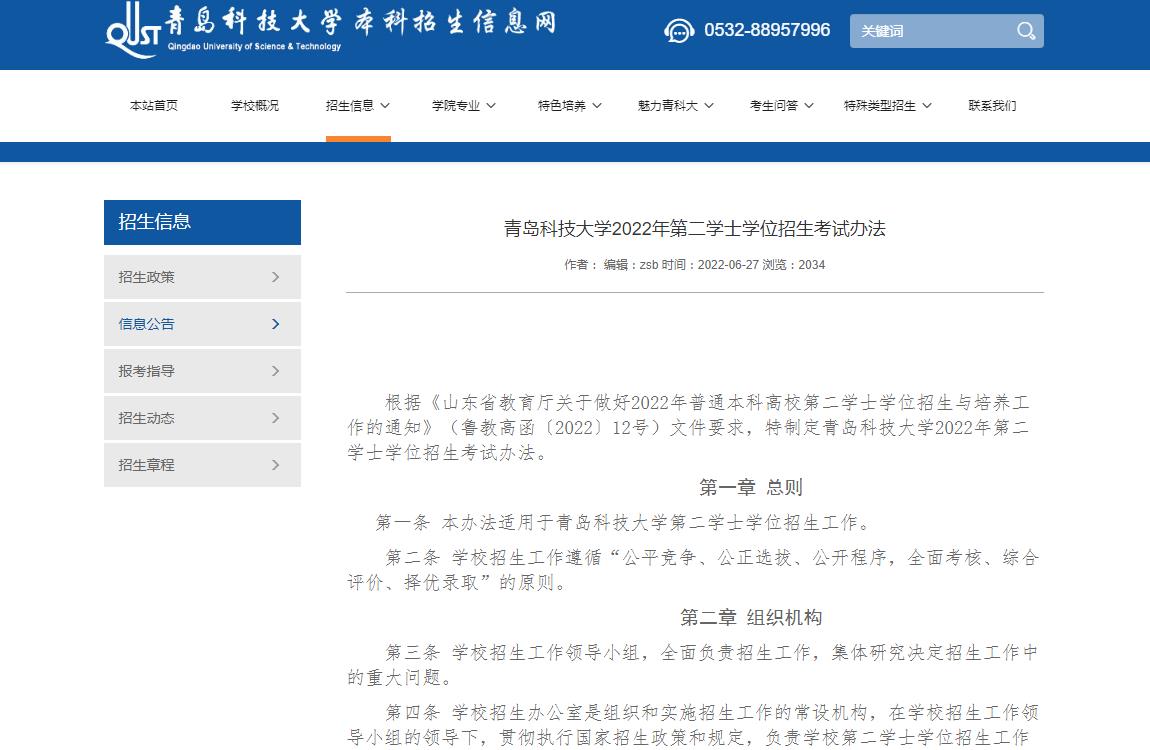
Task: Expand the chevron beside 考生问答
Action: coord(809,106)
